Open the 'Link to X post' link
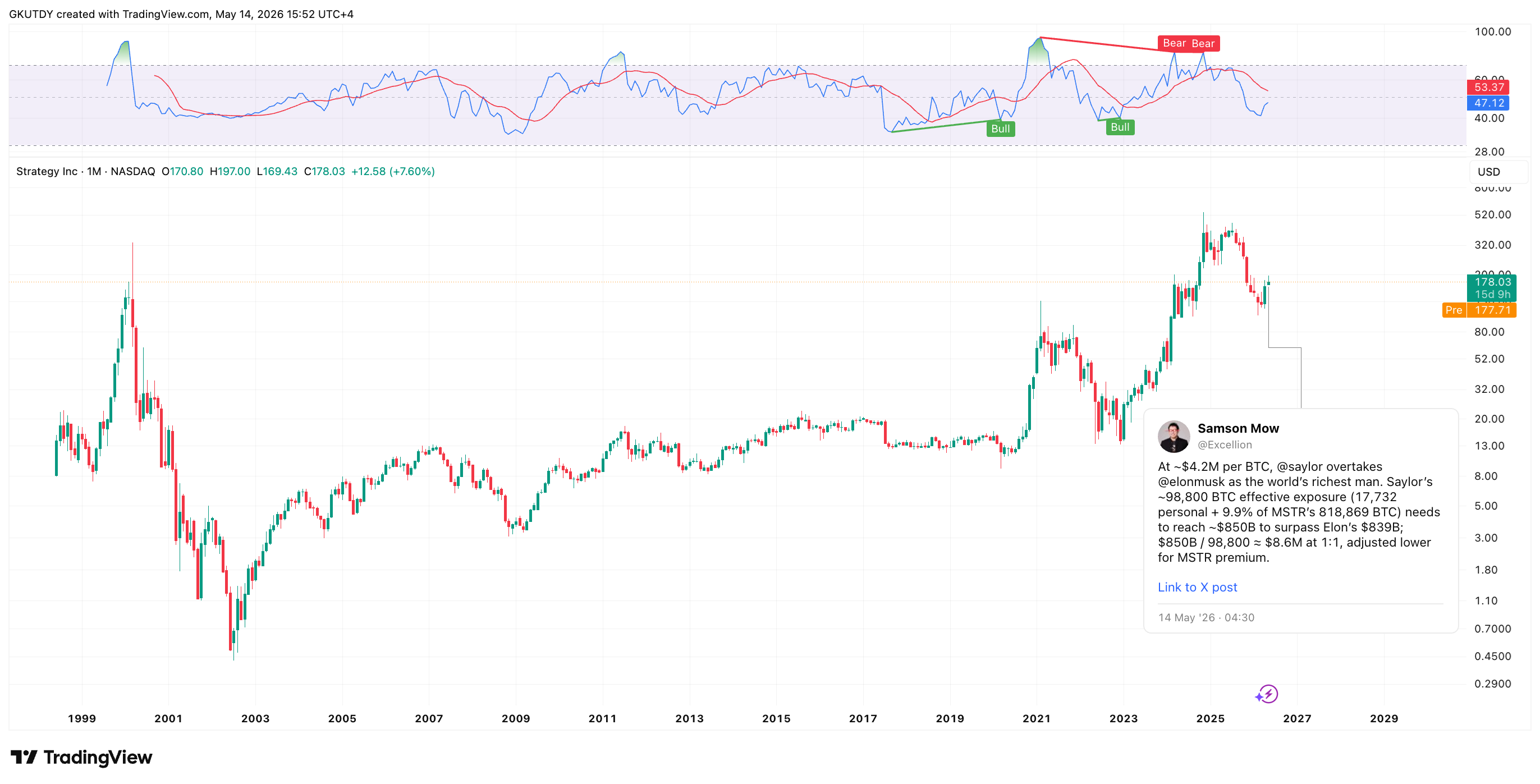 (1197, 586)
